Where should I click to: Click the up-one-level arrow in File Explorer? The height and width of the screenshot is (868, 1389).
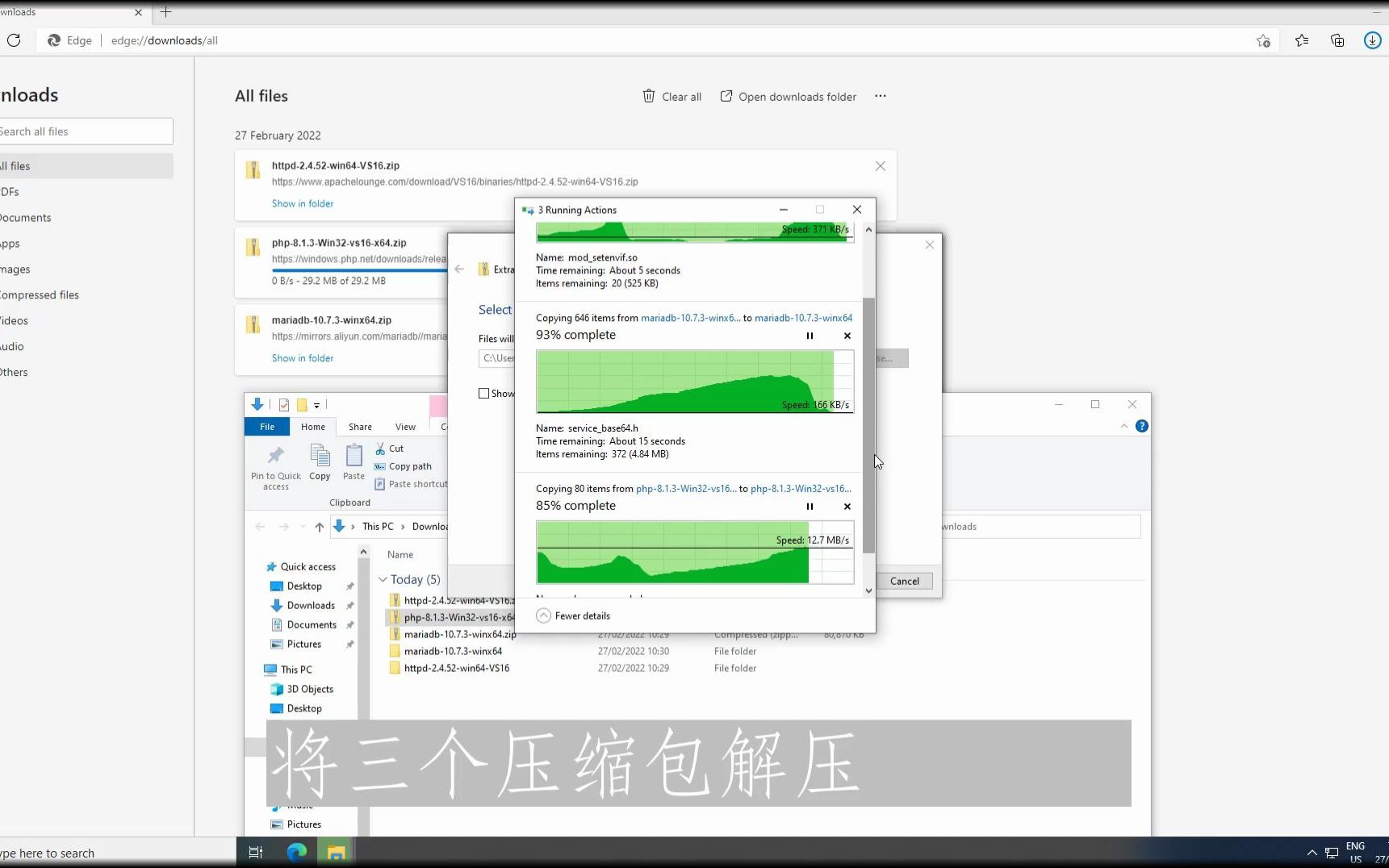(319, 526)
